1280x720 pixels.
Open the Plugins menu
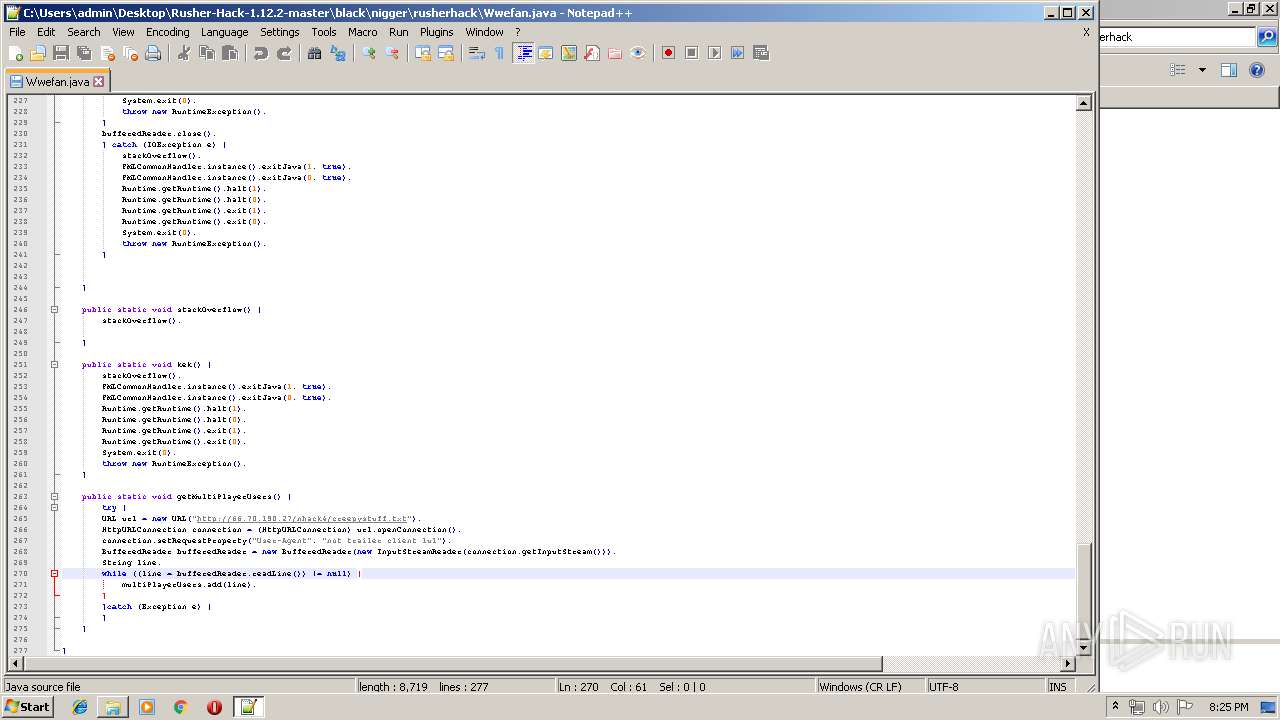(436, 32)
